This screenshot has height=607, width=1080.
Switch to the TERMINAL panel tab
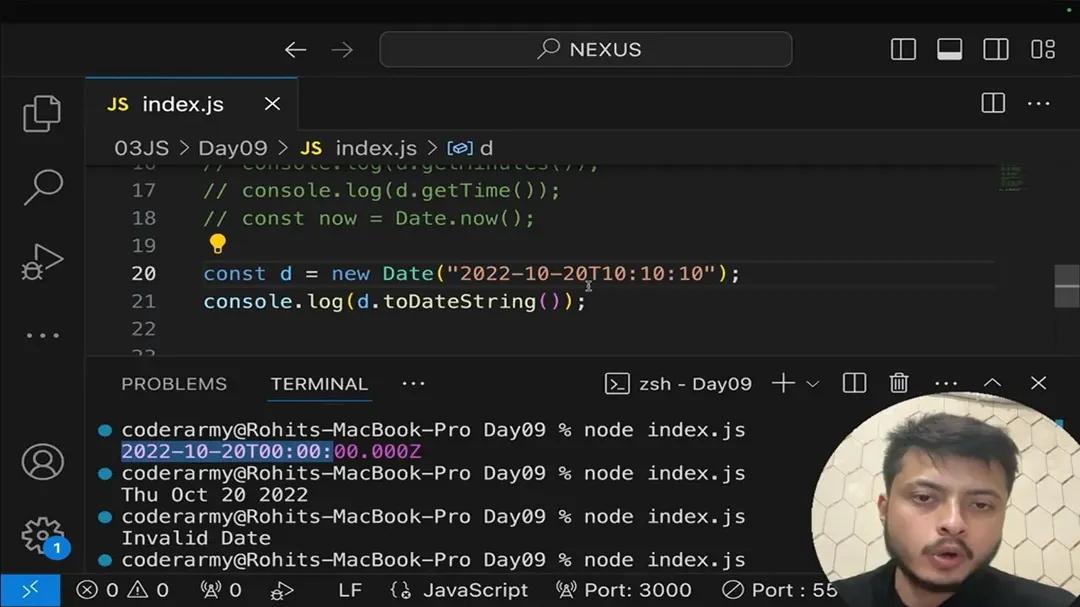319,384
